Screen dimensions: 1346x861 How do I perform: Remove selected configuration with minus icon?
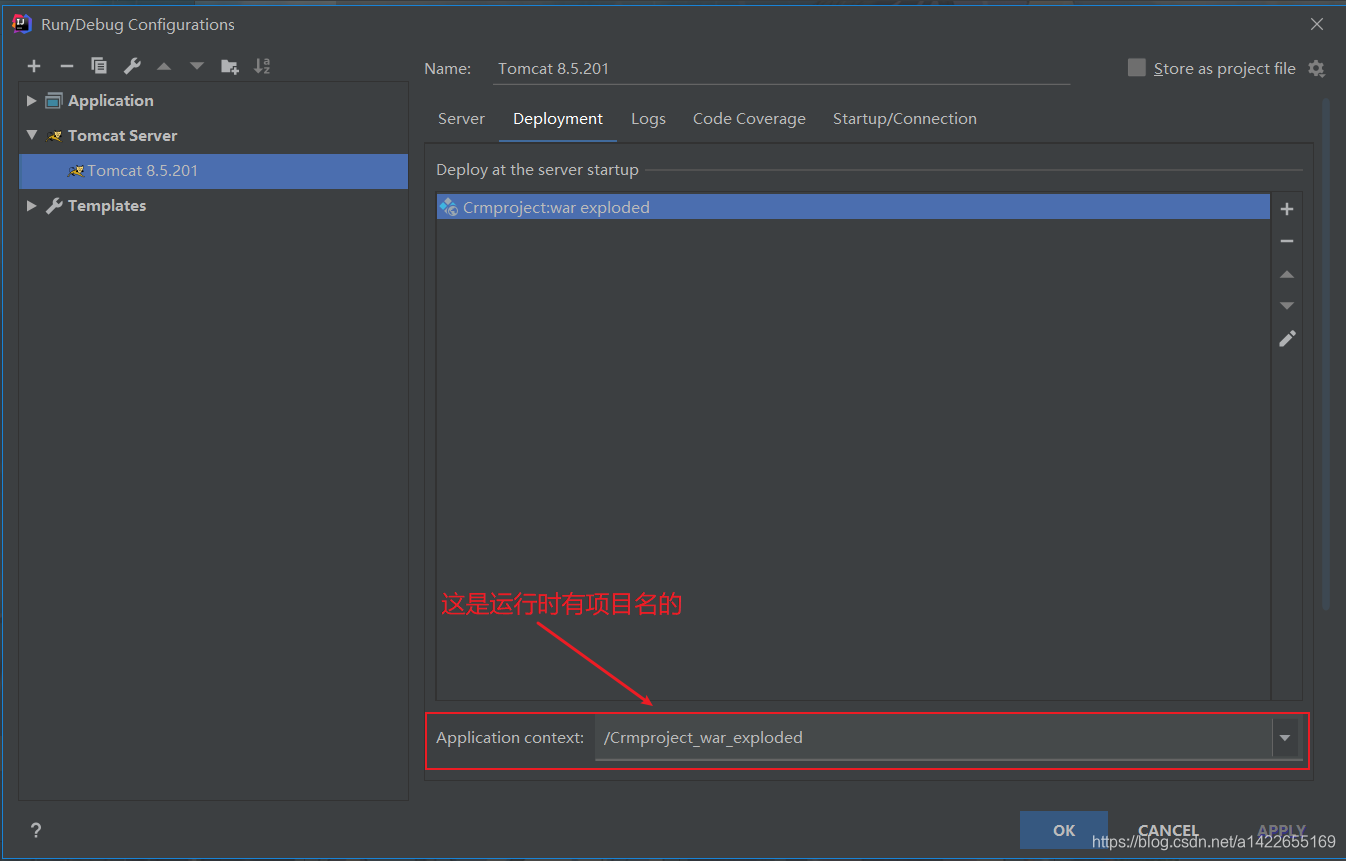[x=67, y=66]
